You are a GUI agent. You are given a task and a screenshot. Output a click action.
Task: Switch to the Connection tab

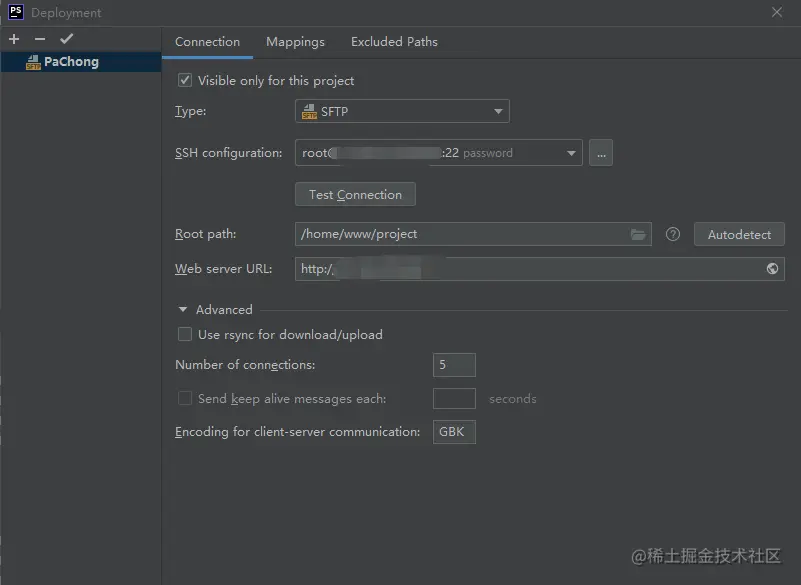click(x=207, y=42)
